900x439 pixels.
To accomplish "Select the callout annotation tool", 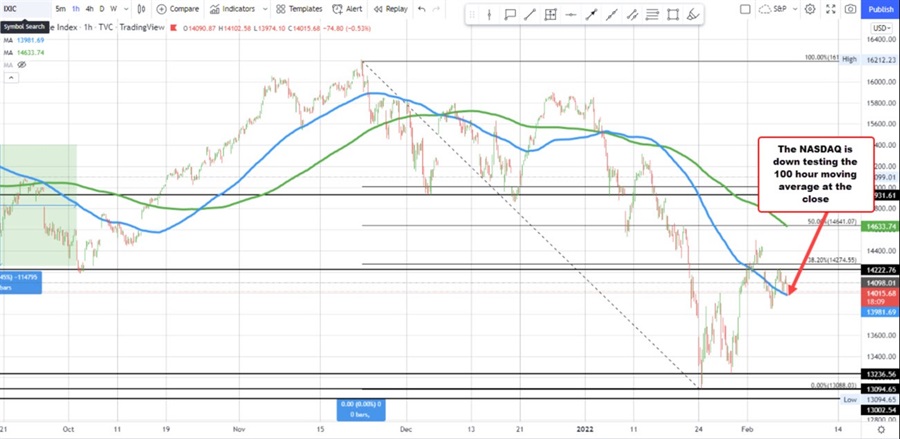I will 509,15.
